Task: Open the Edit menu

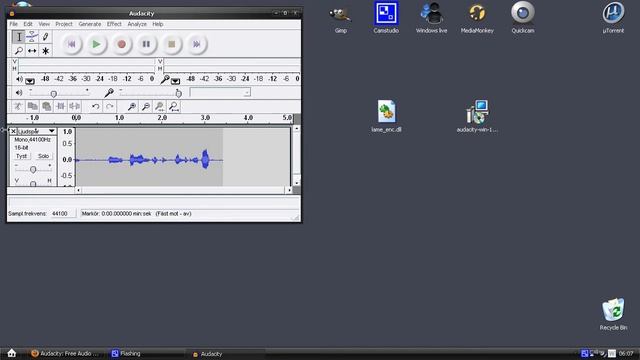Action: pyautogui.click(x=28, y=24)
